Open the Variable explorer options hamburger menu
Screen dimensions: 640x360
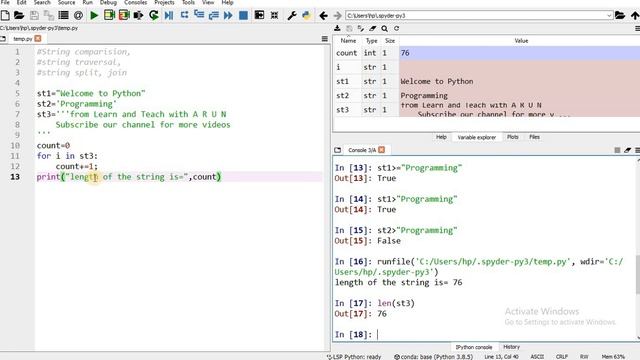coord(637,28)
